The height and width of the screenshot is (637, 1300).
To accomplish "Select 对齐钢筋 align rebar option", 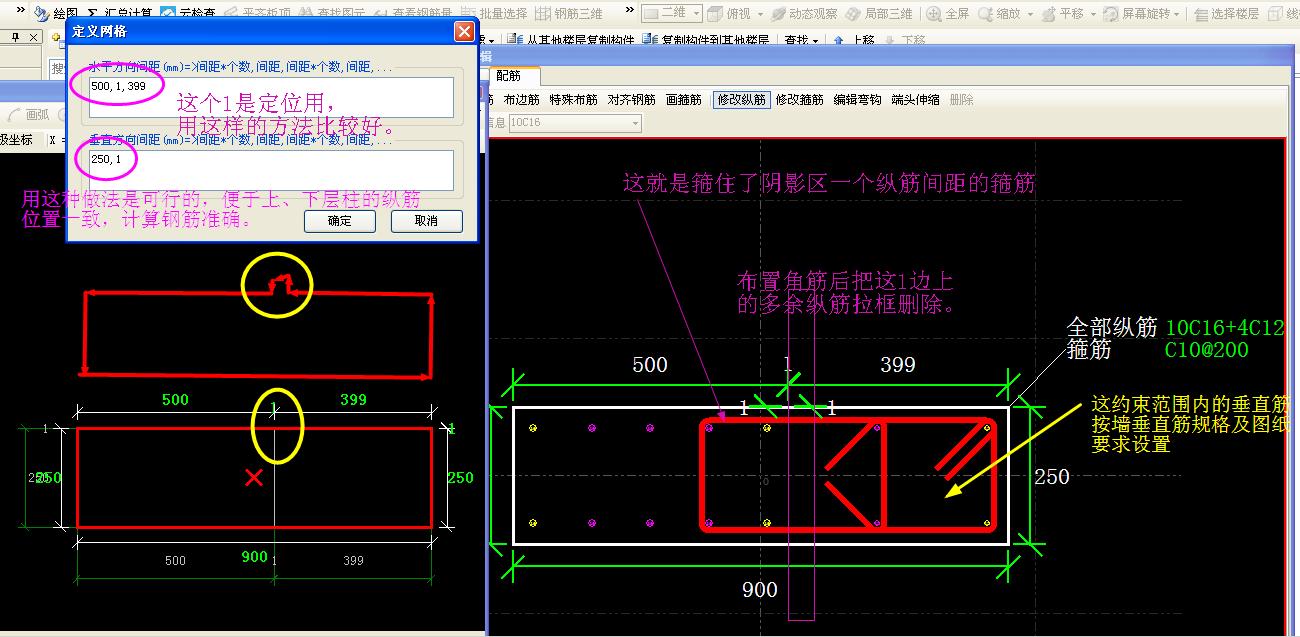I will click(632, 100).
